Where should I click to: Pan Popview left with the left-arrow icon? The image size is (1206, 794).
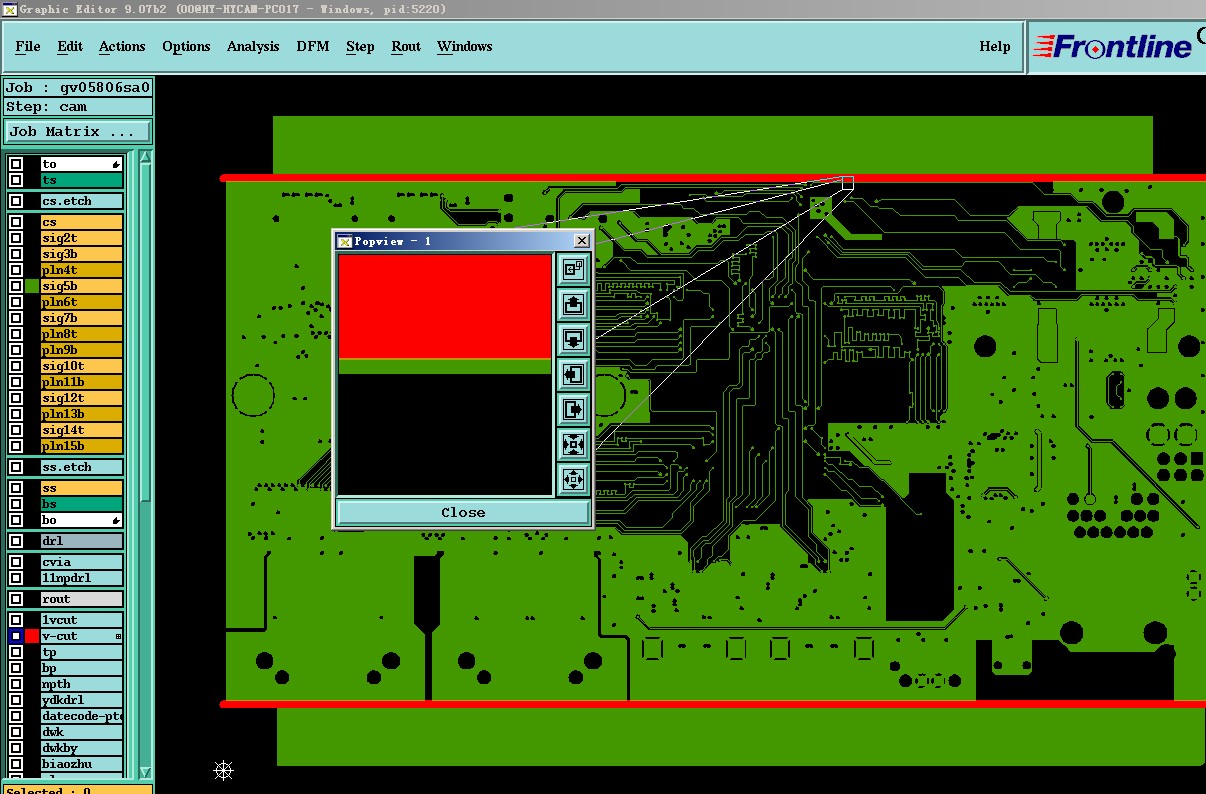coord(573,374)
